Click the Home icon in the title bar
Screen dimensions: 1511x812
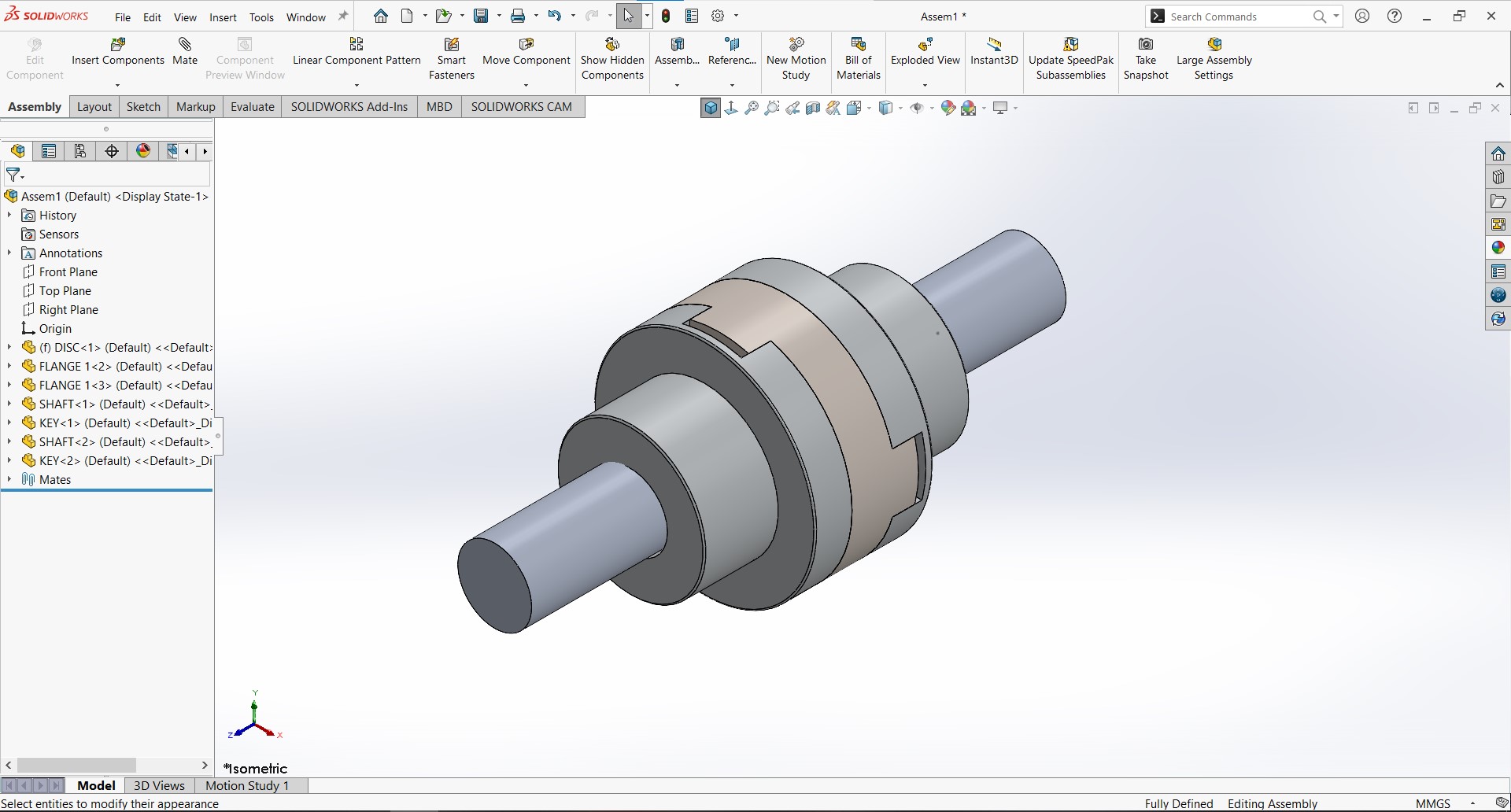point(381,16)
